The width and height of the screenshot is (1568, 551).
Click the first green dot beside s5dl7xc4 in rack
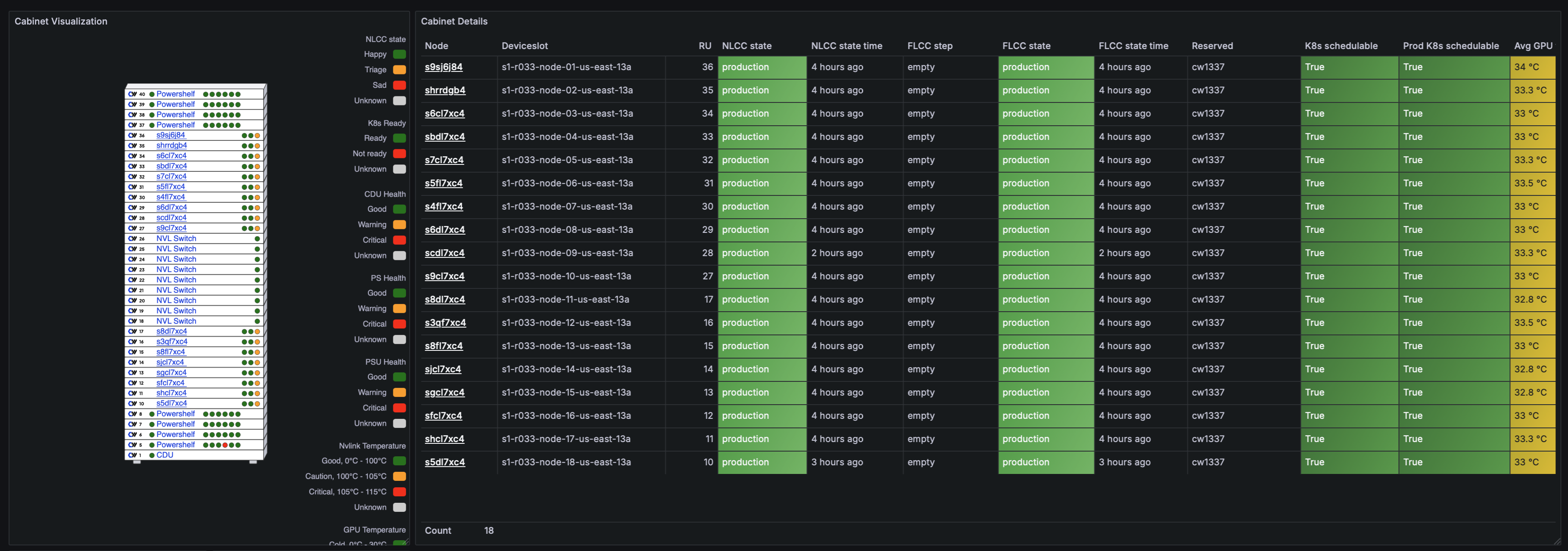pyautogui.click(x=244, y=404)
